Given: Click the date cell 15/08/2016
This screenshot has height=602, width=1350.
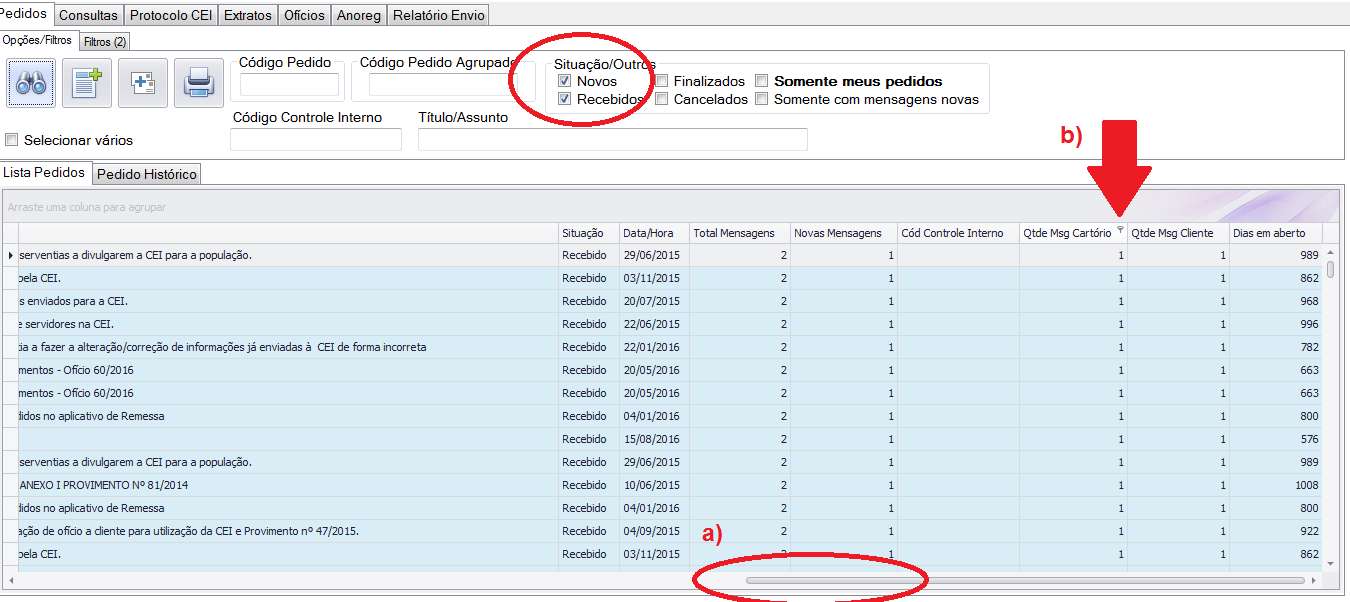Looking at the screenshot, I should point(654,439).
